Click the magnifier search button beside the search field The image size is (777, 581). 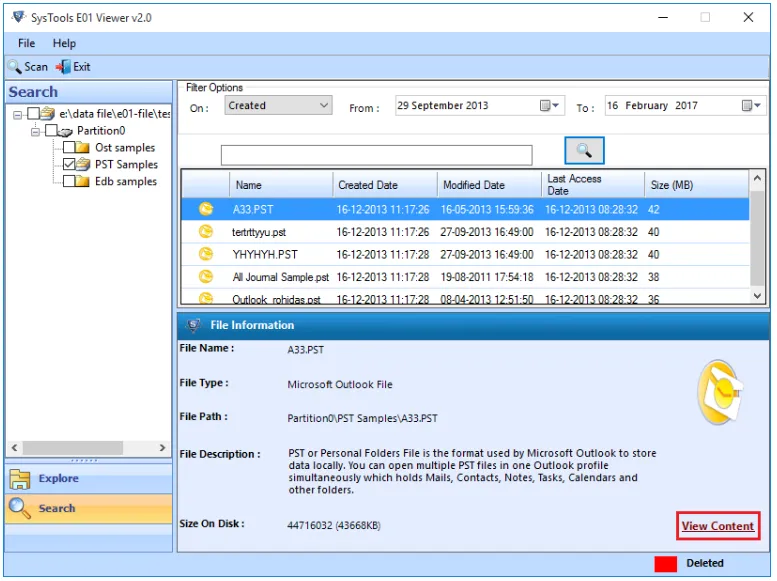[584, 151]
